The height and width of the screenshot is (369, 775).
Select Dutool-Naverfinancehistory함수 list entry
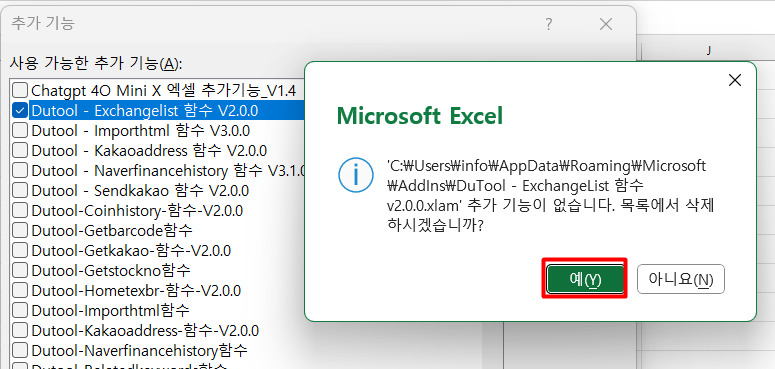pyautogui.click(x=139, y=350)
